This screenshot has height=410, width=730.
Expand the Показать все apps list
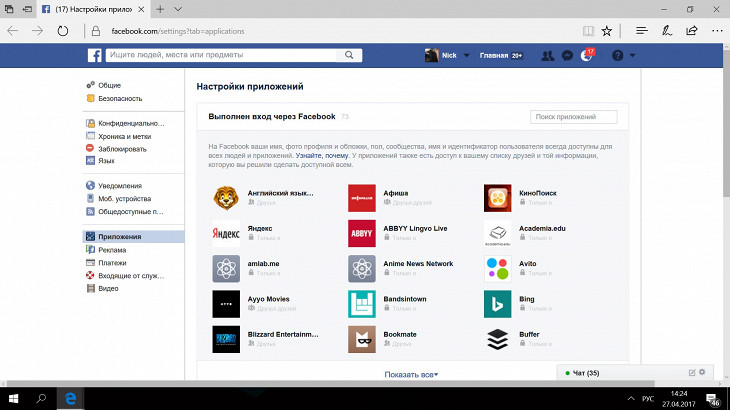(x=411, y=374)
